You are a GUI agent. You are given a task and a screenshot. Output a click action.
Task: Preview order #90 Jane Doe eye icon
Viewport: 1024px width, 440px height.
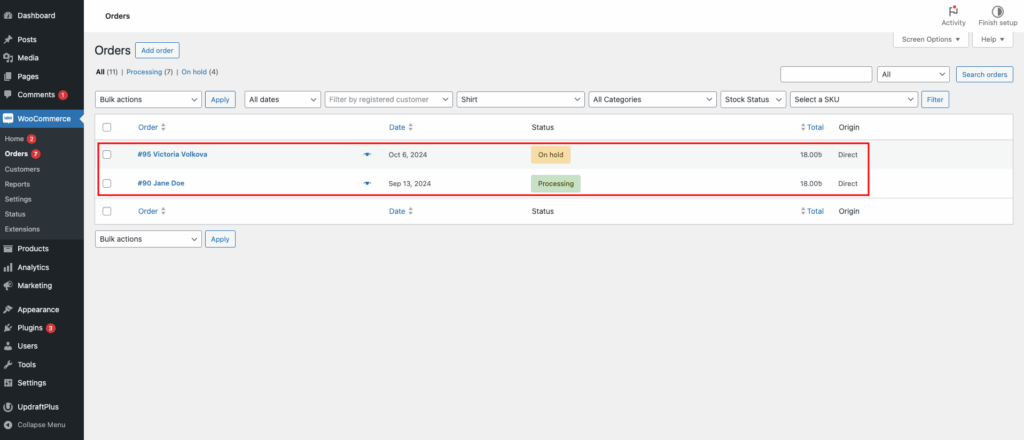tap(367, 183)
